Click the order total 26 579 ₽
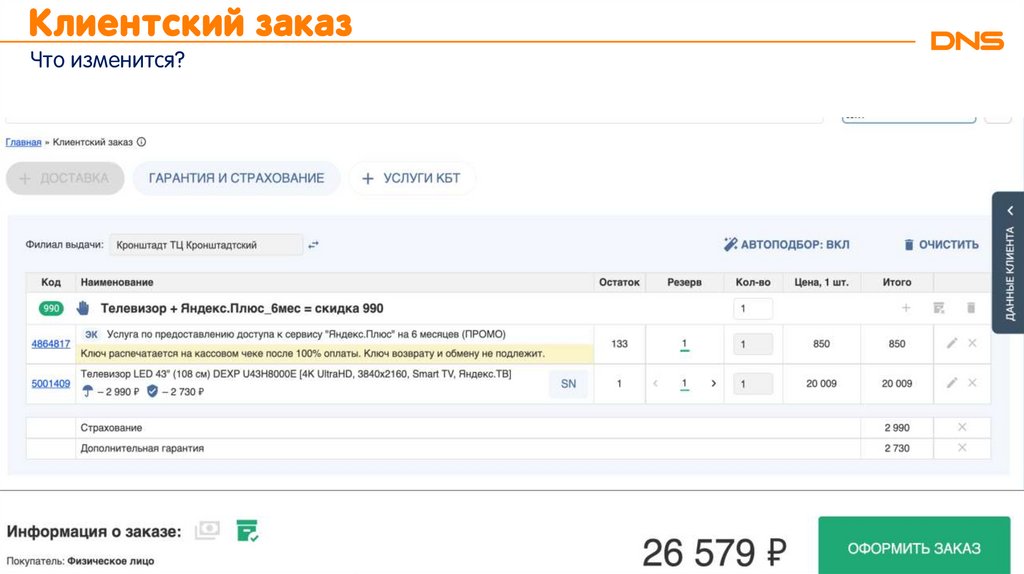 (x=714, y=552)
